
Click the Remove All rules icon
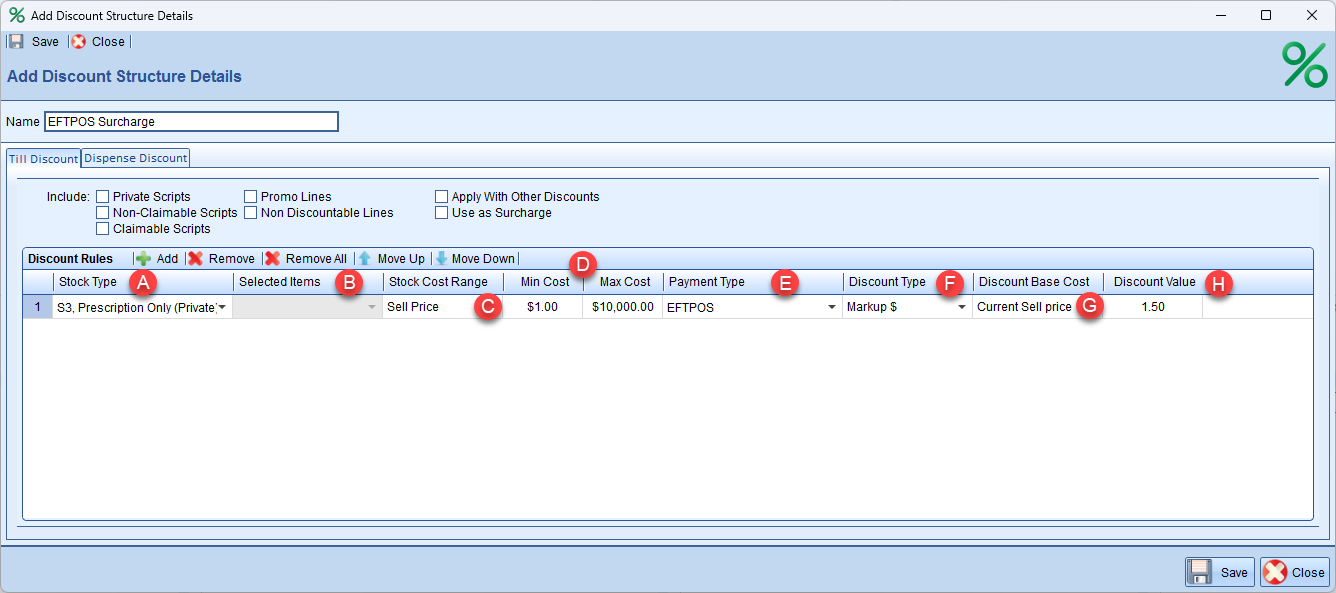click(272, 259)
